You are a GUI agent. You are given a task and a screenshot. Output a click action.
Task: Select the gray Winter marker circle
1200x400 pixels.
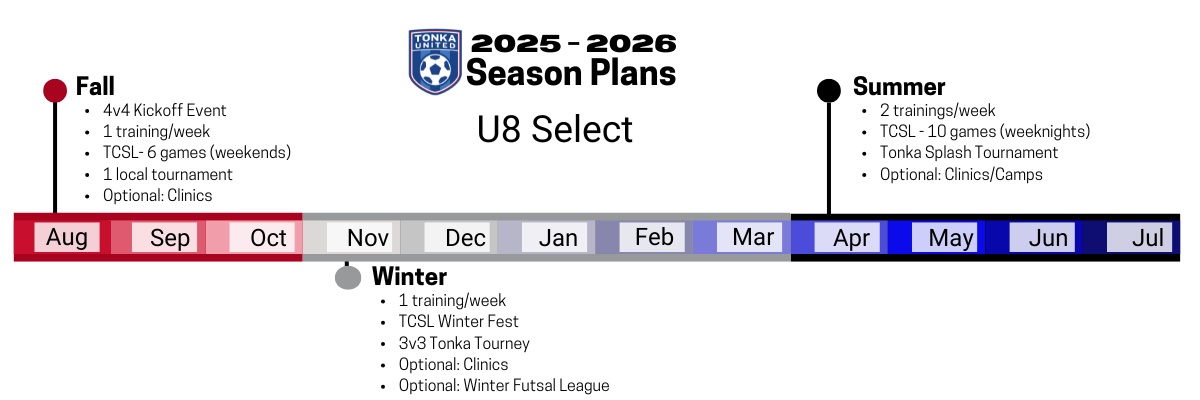pyautogui.click(x=347, y=277)
